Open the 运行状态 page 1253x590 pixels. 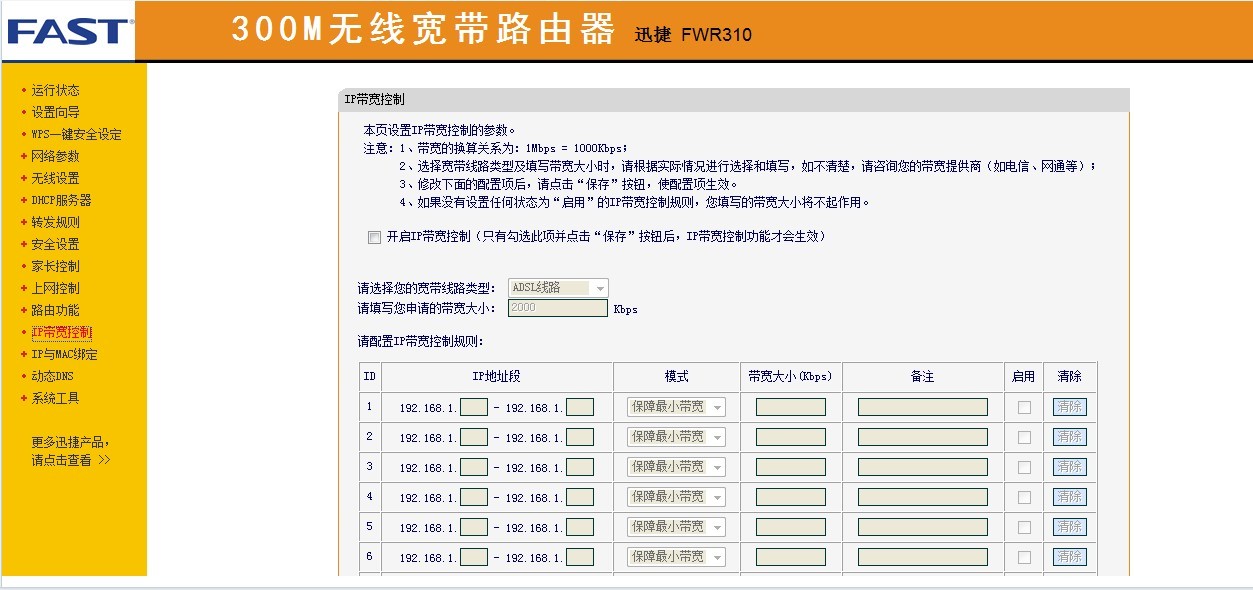coord(55,89)
